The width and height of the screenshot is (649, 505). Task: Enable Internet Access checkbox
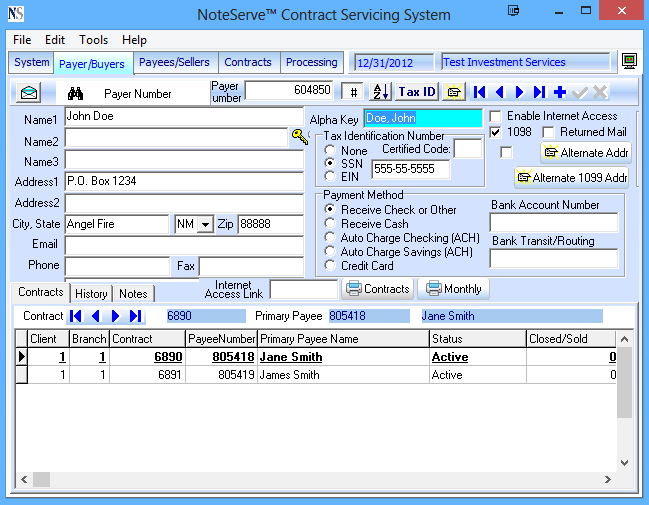coord(496,116)
